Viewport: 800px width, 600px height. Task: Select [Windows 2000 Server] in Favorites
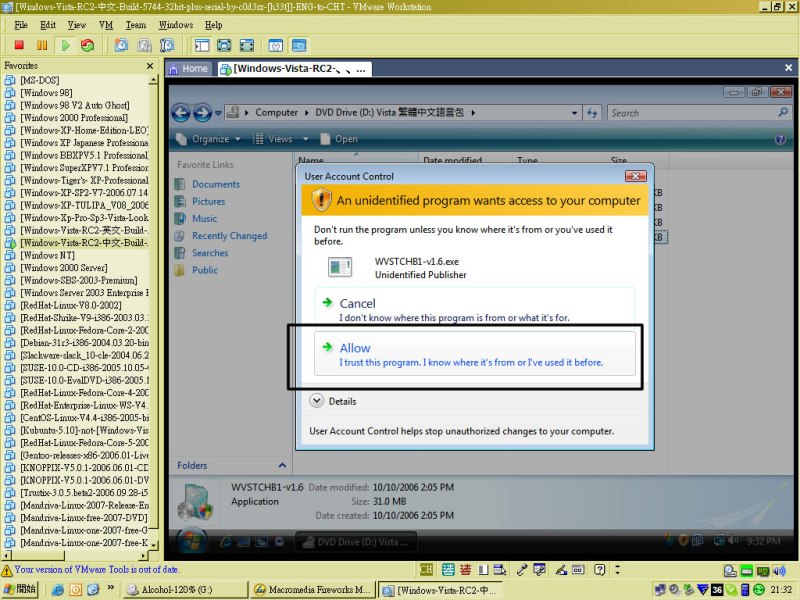pyautogui.click(x=64, y=268)
